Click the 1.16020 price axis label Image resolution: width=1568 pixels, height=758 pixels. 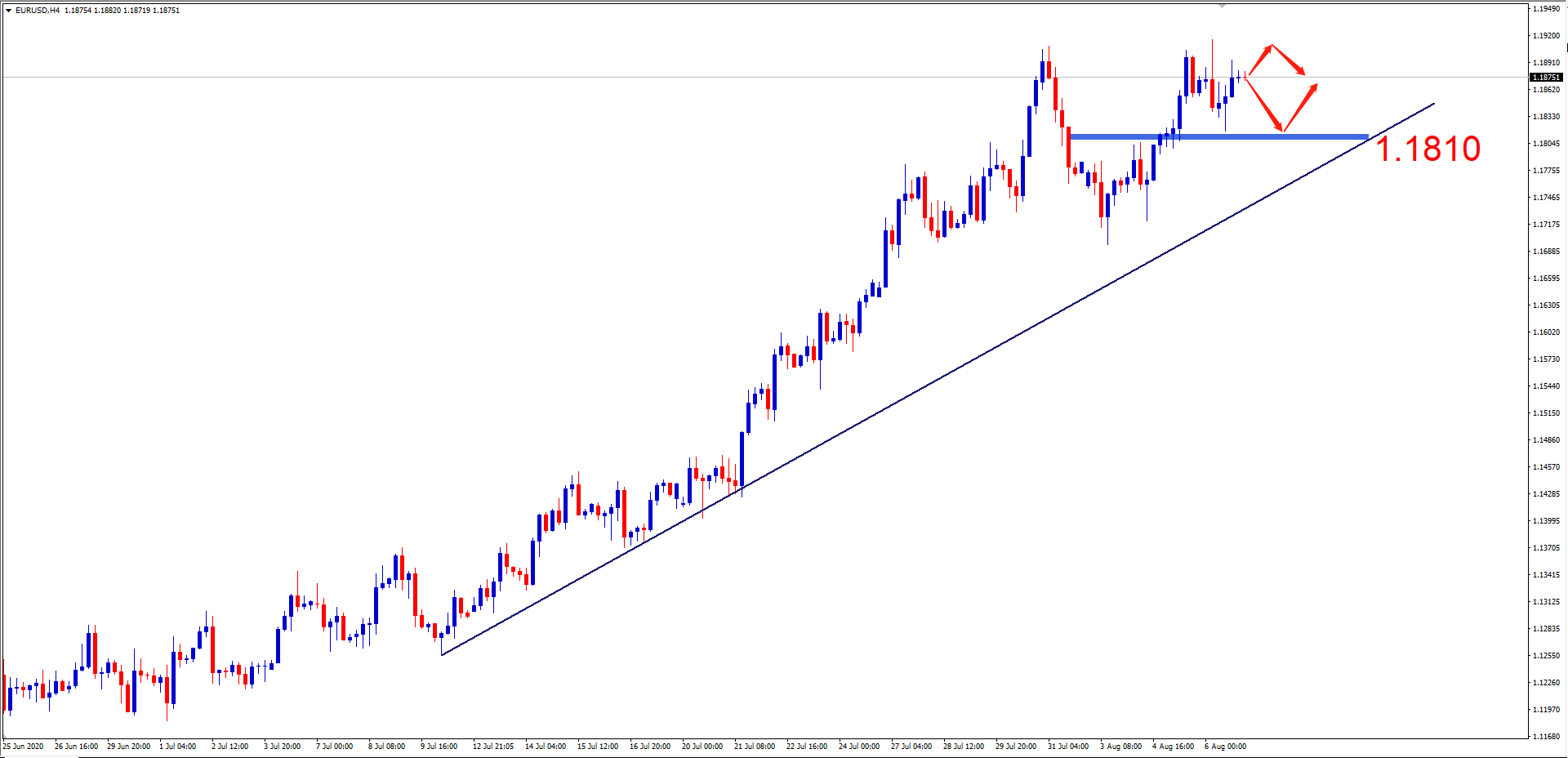tap(1545, 332)
